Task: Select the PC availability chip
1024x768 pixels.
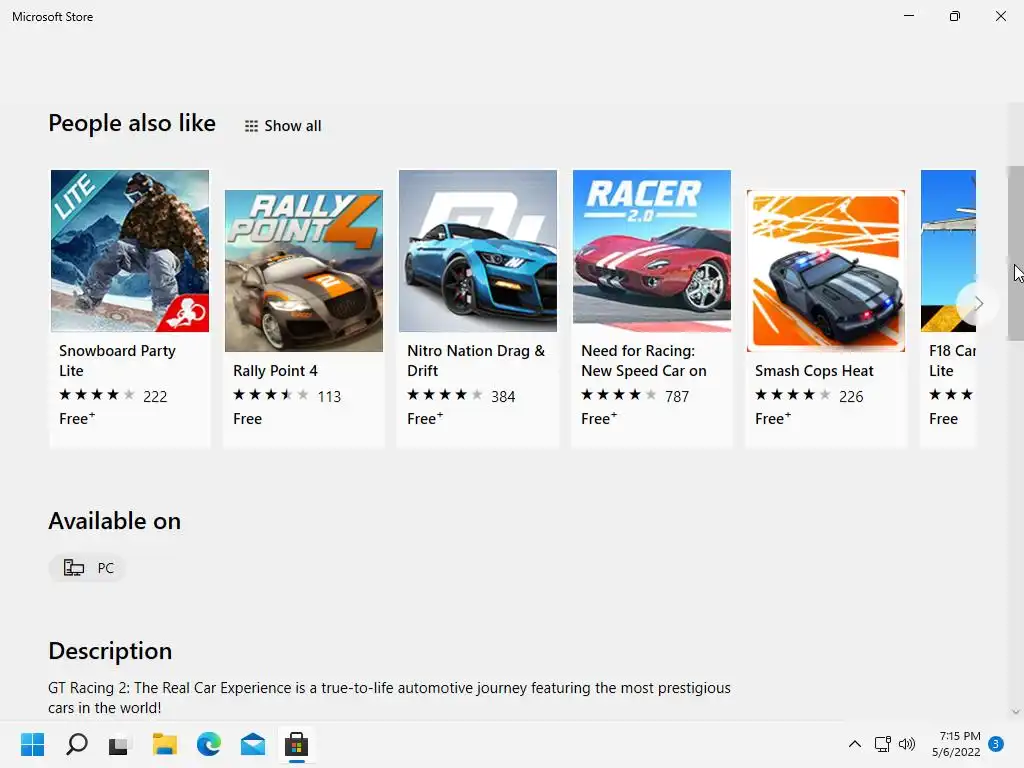Action: [88, 568]
